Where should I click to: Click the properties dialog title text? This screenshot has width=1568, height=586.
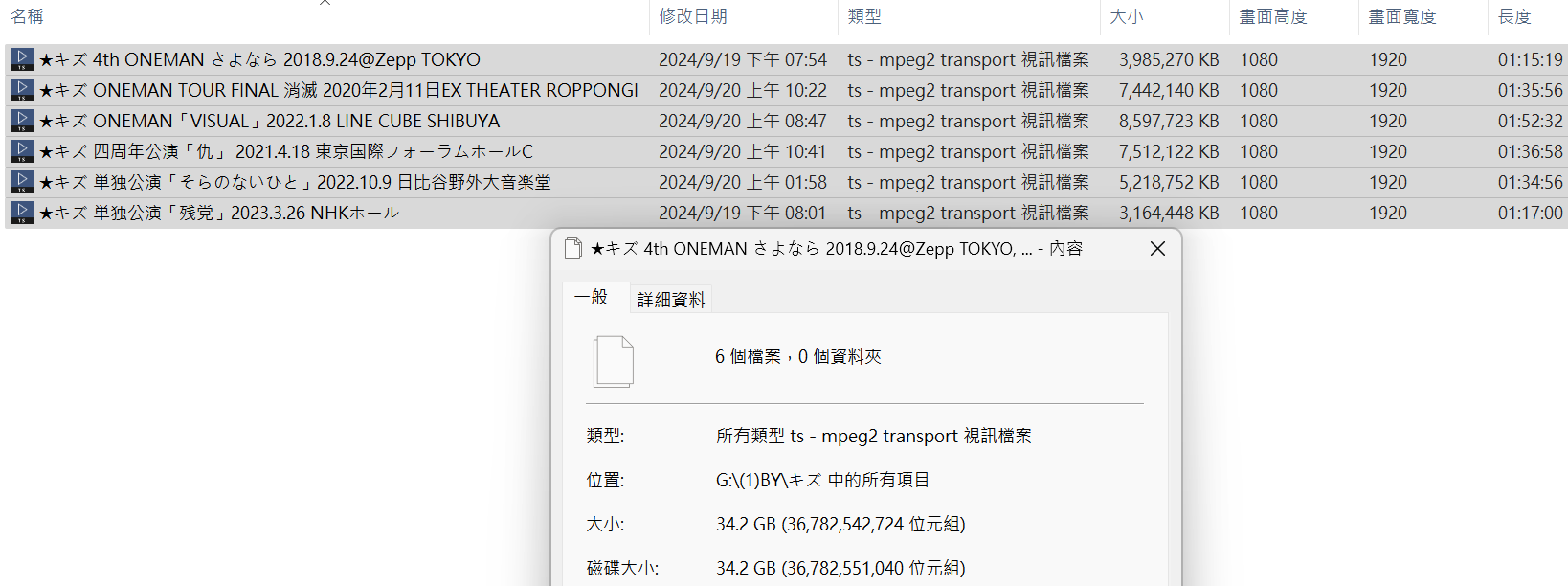[836, 249]
